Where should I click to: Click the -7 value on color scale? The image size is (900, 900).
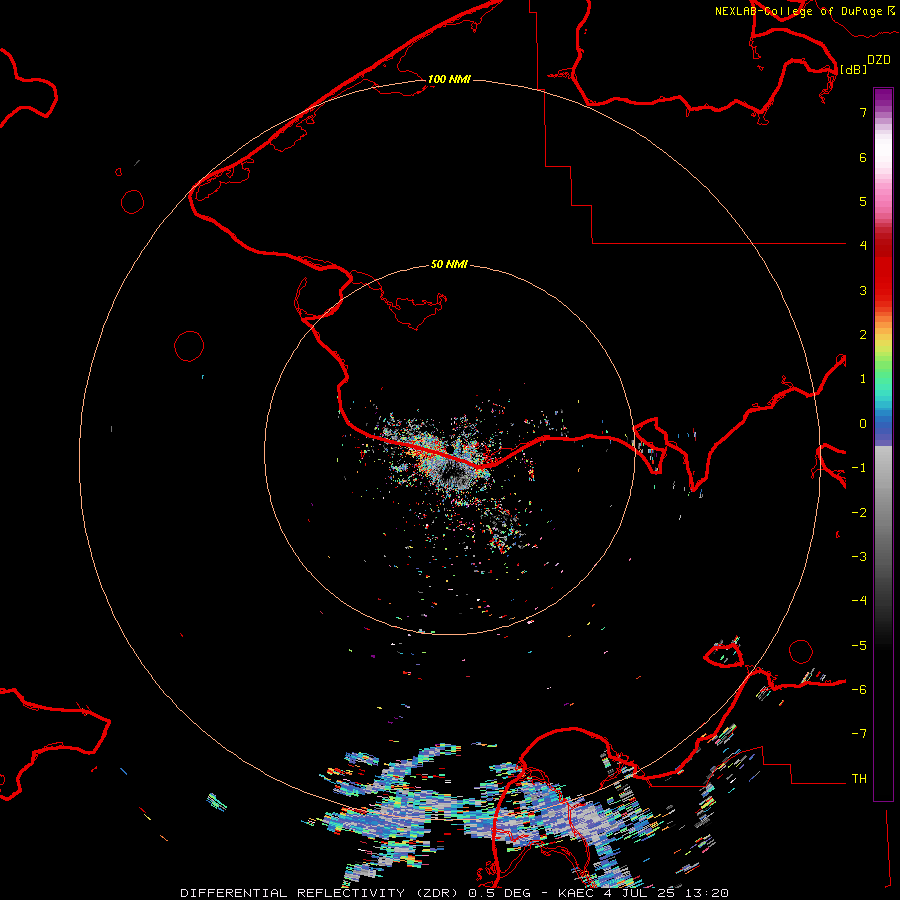tap(859, 734)
